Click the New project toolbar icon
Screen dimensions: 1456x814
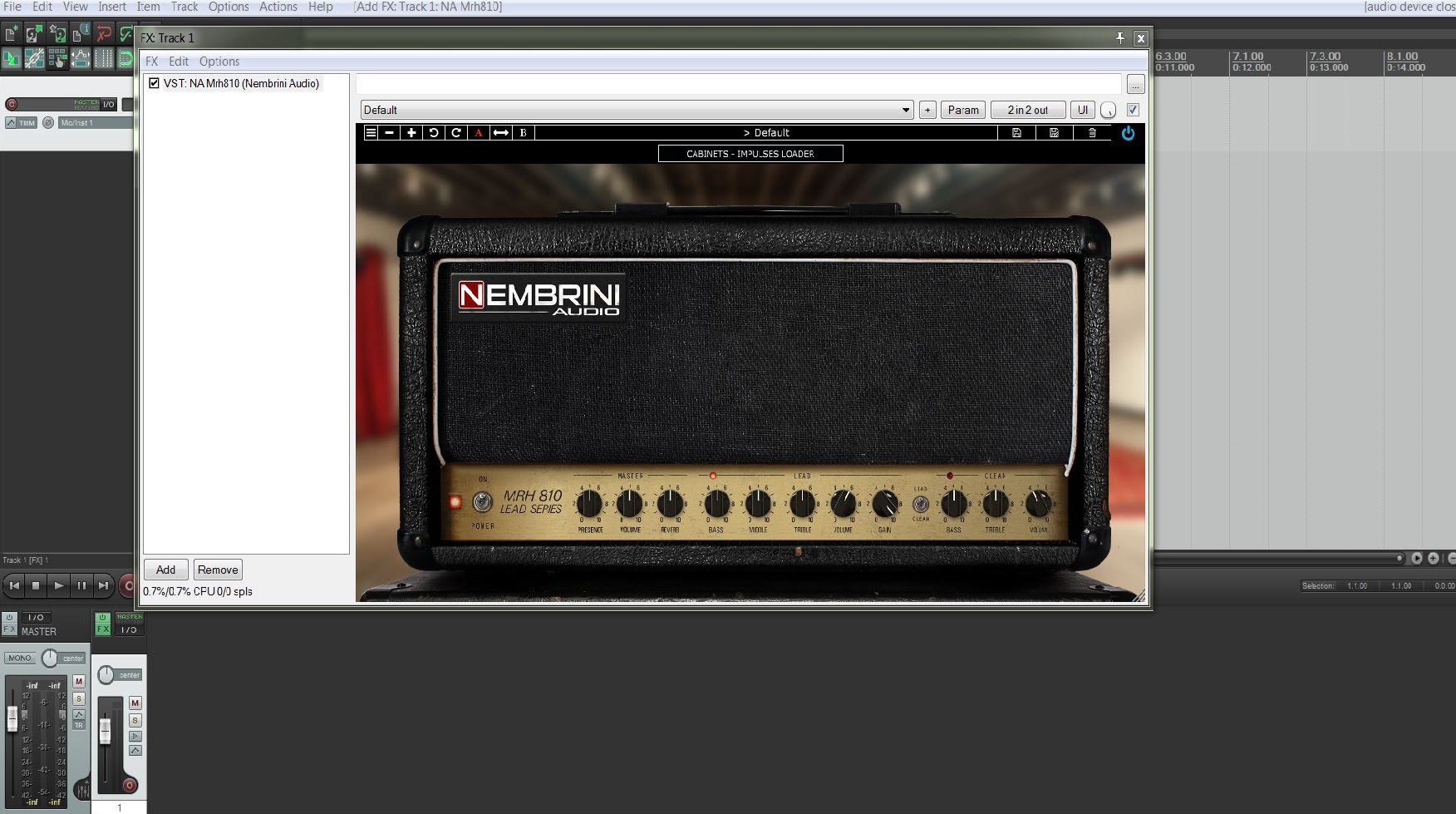(x=12, y=34)
